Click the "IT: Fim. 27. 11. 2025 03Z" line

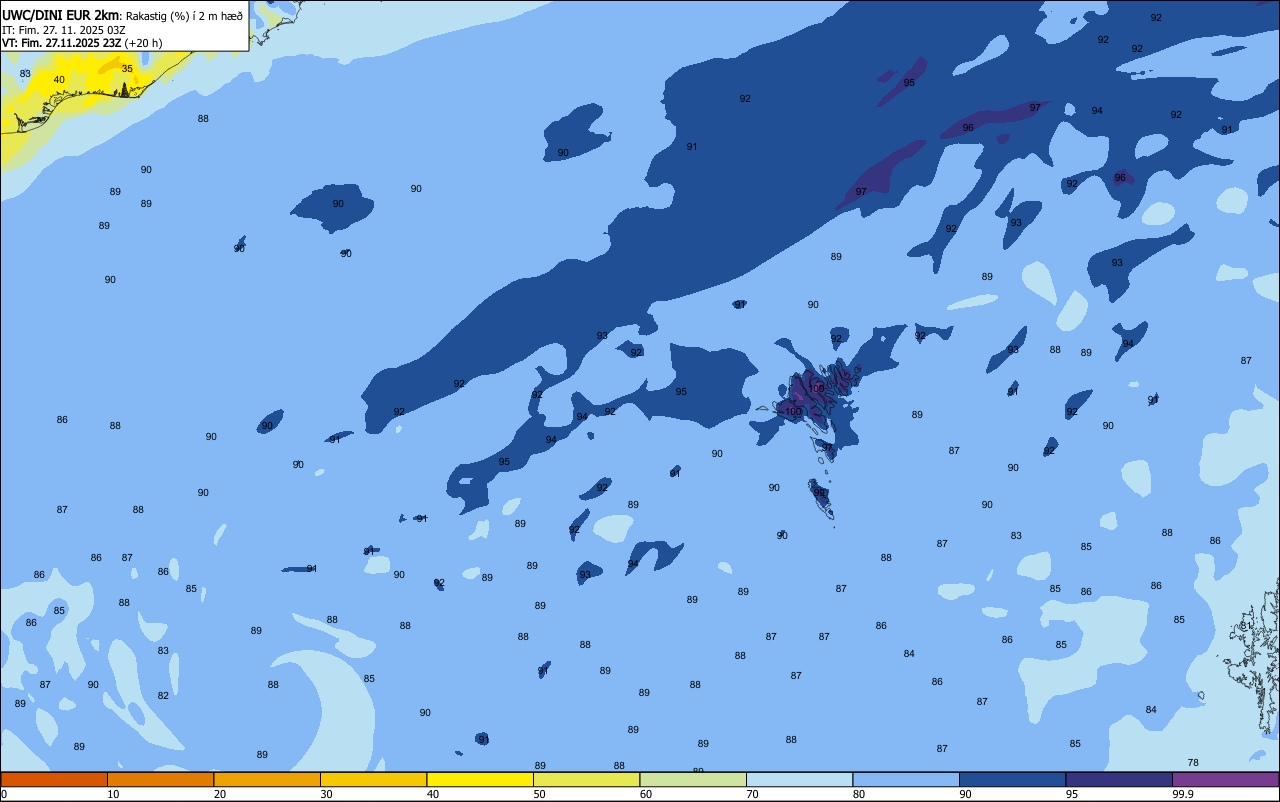point(64,29)
